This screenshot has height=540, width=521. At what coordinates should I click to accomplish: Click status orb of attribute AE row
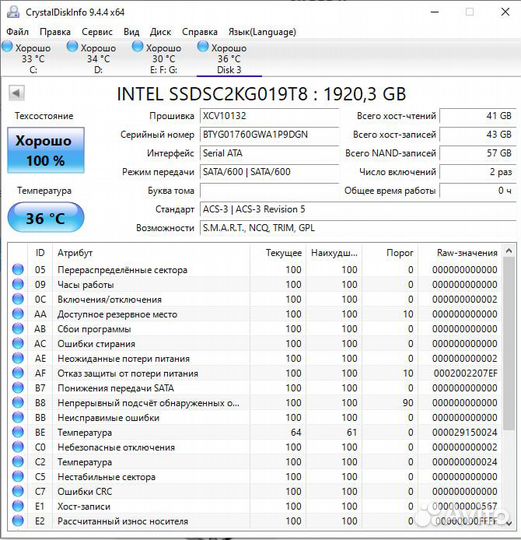pyautogui.click(x=18, y=358)
